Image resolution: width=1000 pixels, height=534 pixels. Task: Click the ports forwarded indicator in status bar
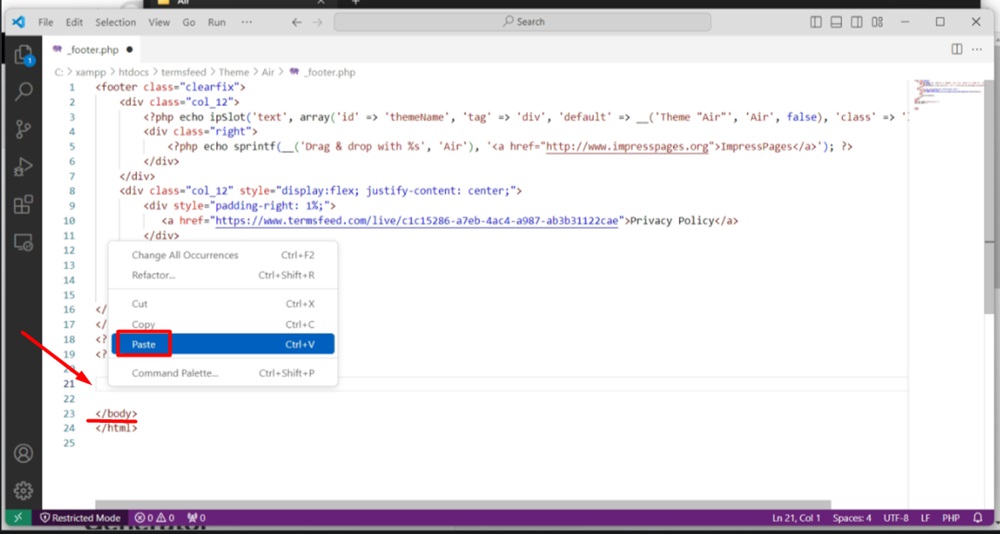[x=196, y=517]
